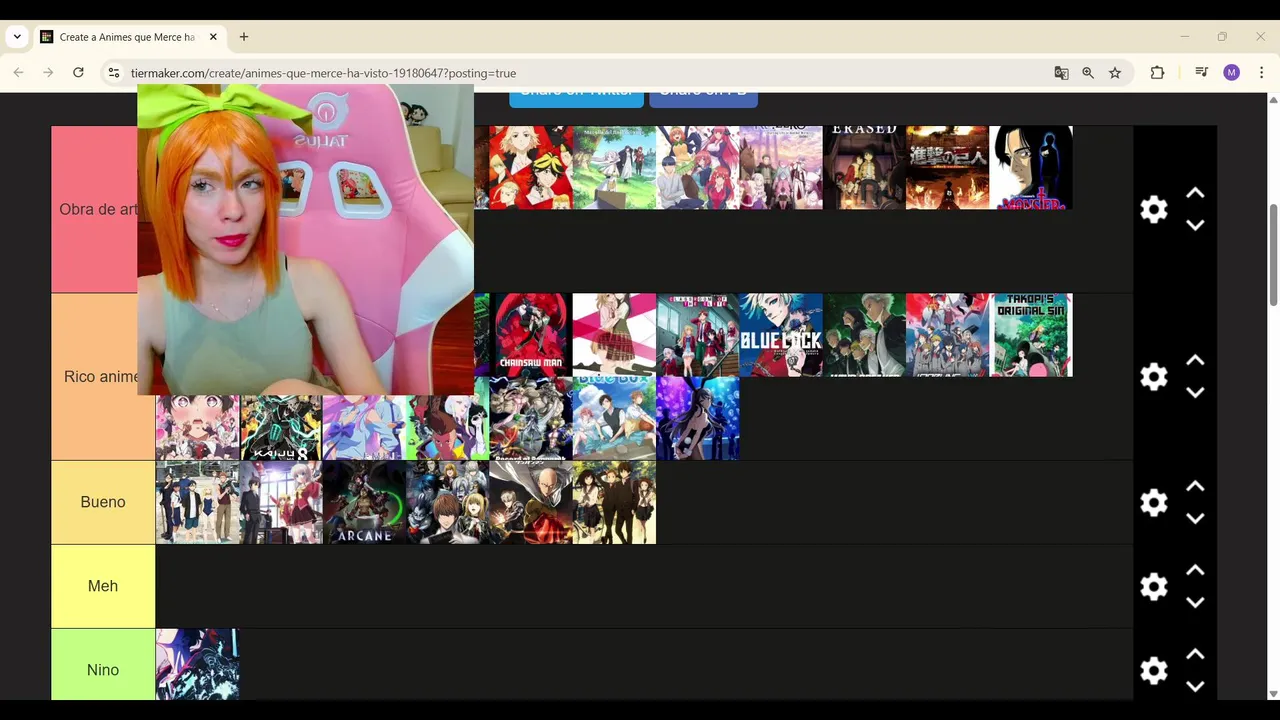Screen dimensions: 1280x720
Task: Select the Bueno tier label
Action: coord(103,502)
